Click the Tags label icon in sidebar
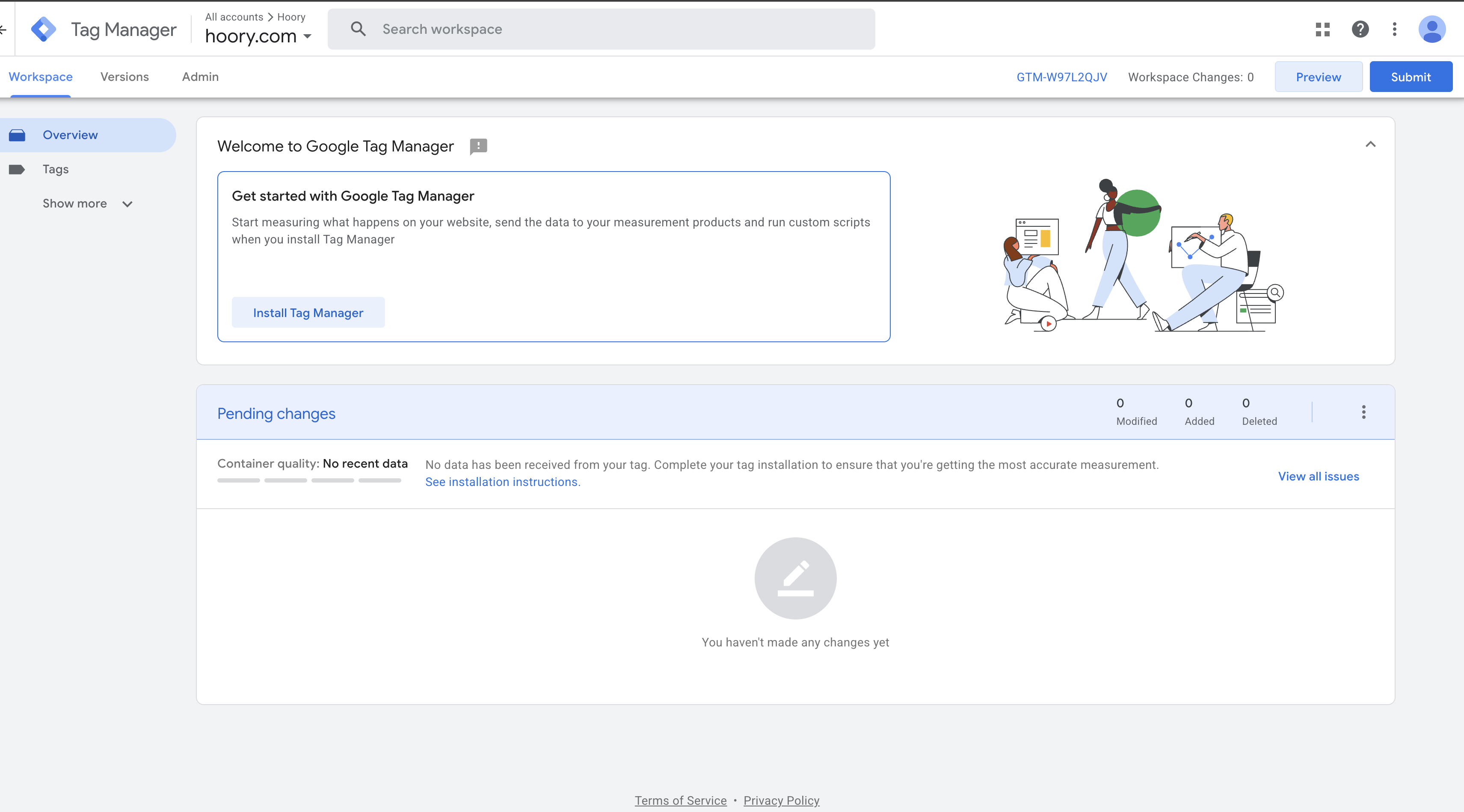 17,169
